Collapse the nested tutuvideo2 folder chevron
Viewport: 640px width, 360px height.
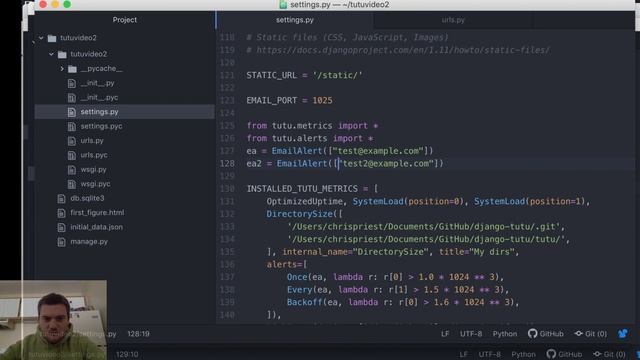51,54
